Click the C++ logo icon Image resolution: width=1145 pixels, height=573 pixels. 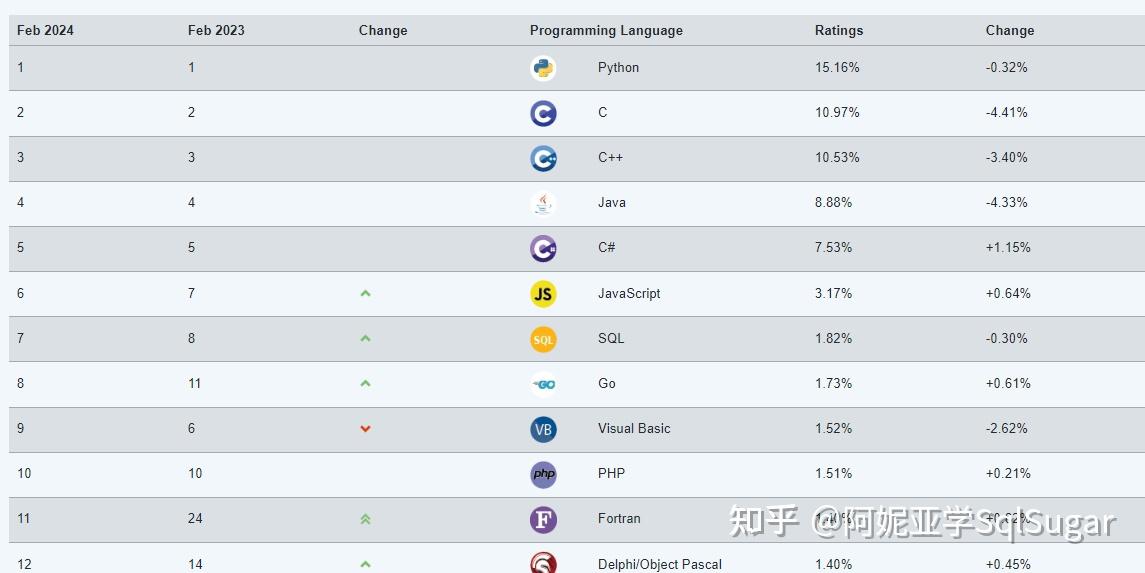[543, 158]
